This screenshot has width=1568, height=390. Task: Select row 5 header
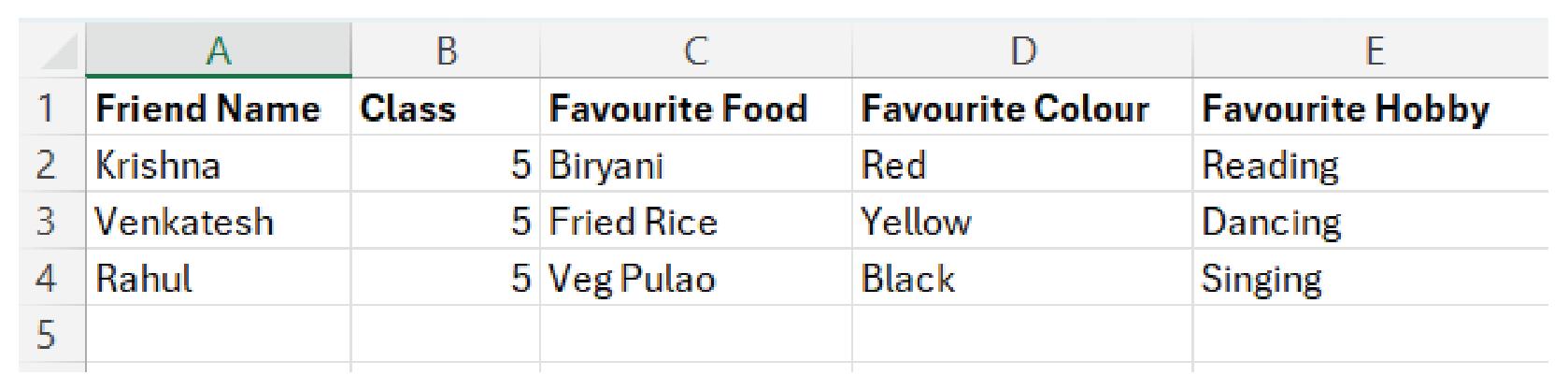pos(47,334)
